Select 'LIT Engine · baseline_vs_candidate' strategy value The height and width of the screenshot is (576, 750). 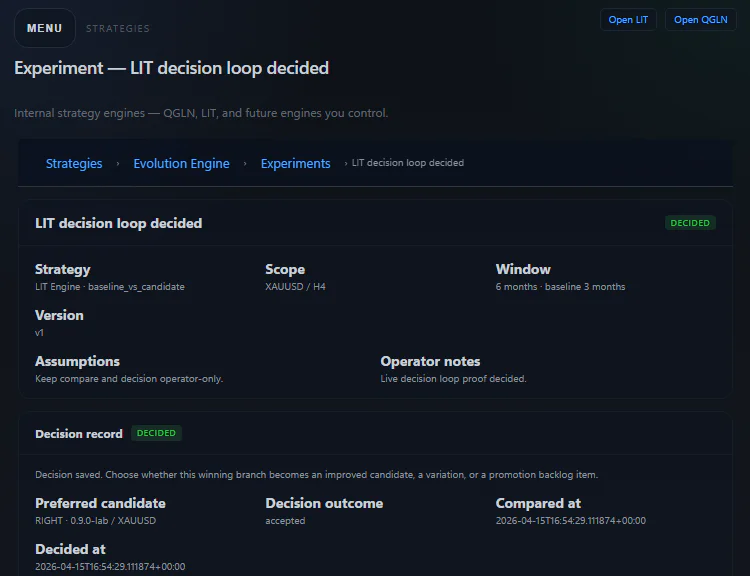point(110,287)
